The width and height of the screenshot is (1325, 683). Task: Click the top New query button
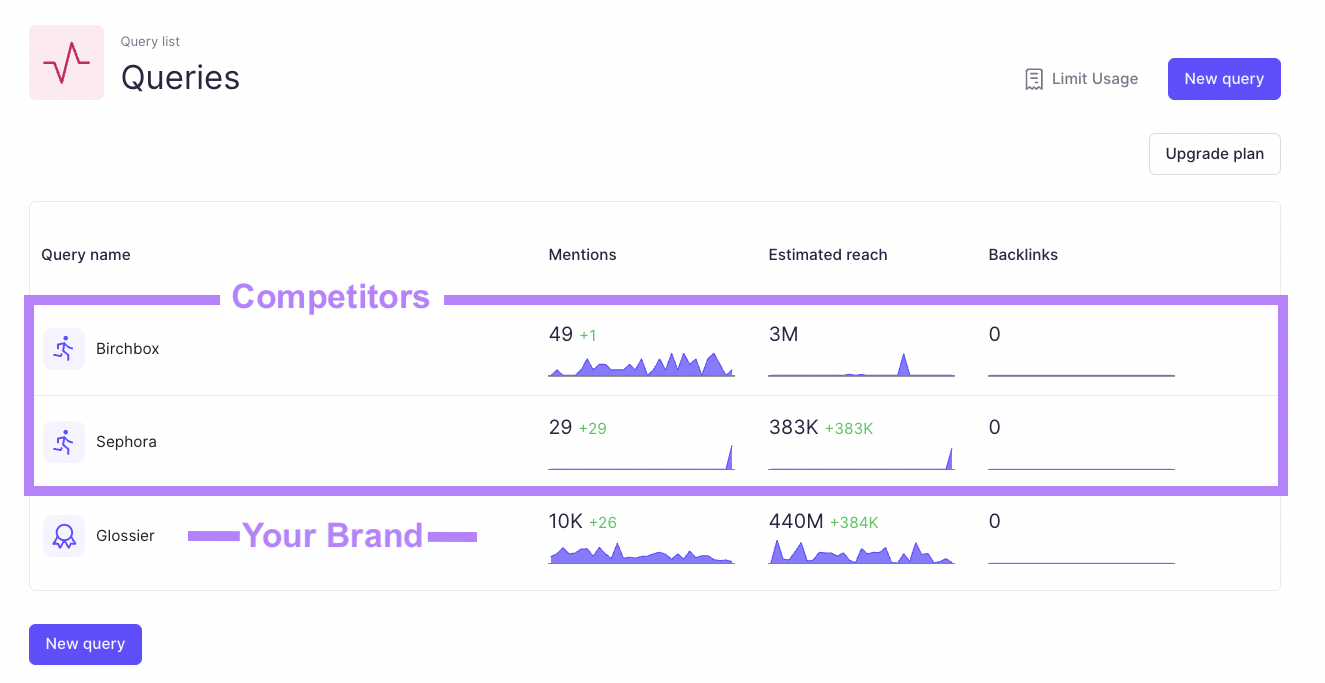click(1224, 78)
